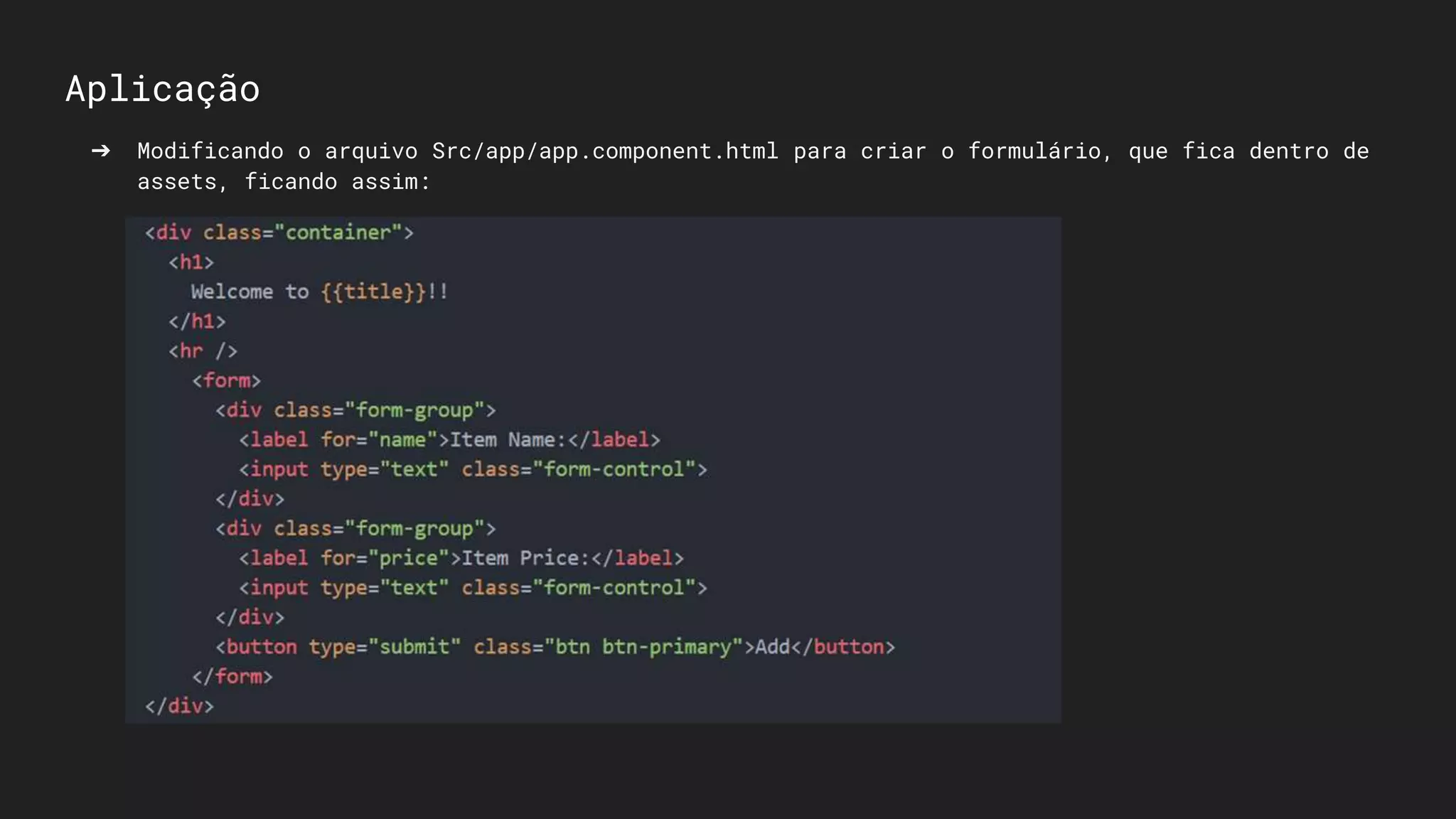Click the code line <div class="container">
Viewport: 1456px width, 819px height.
coord(279,232)
